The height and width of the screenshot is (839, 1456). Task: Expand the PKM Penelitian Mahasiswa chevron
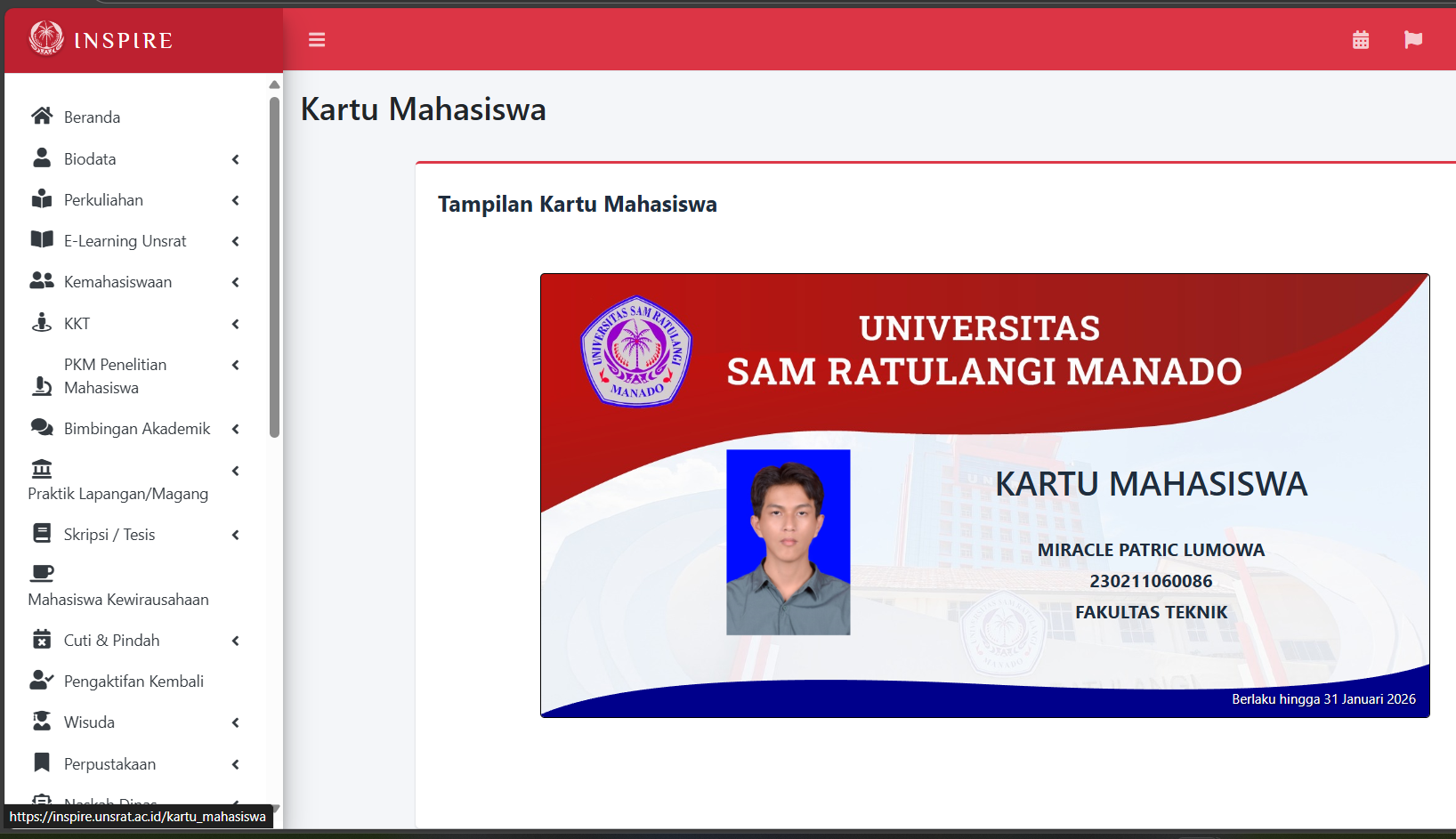tap(236, 365)
